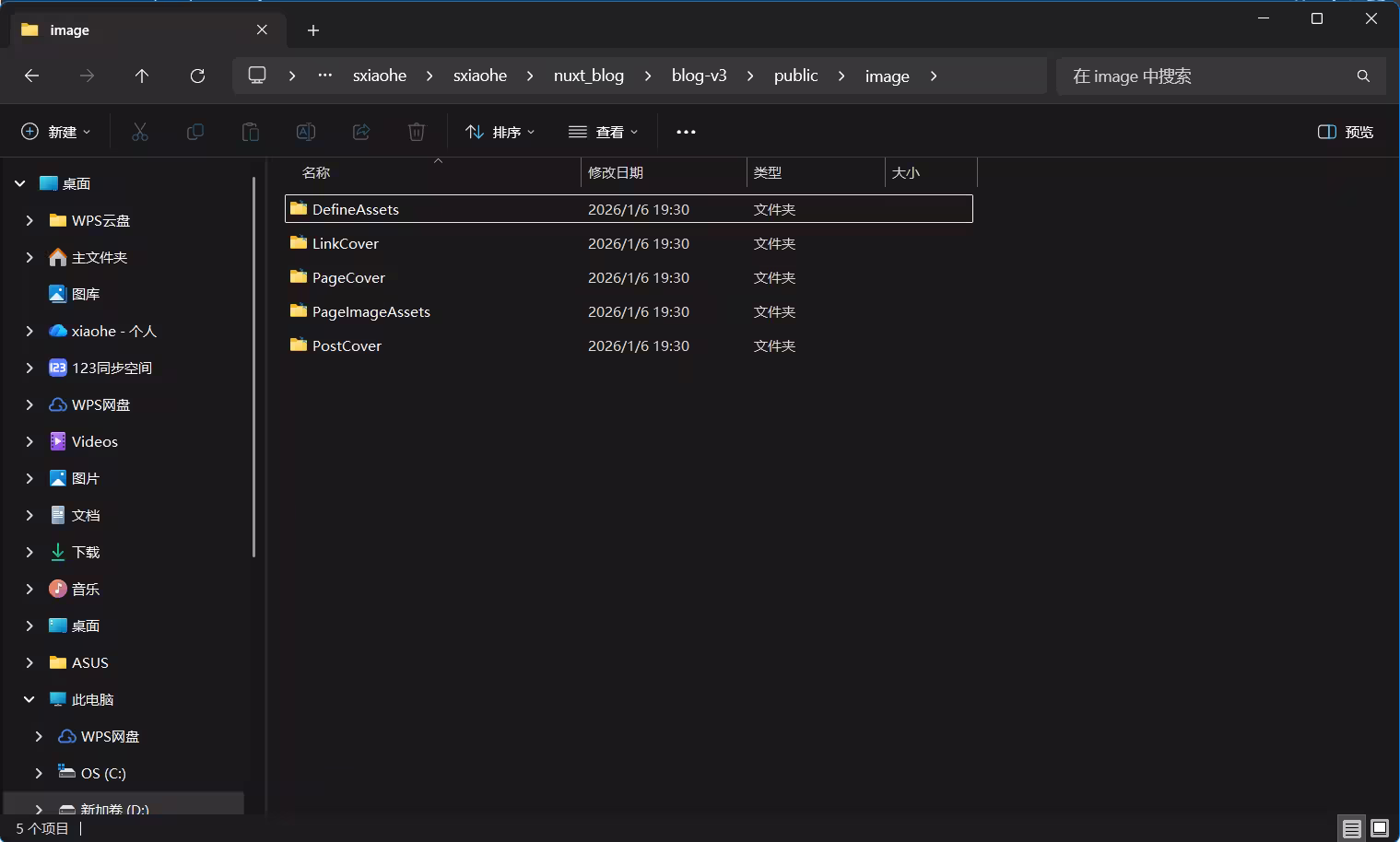
Task: Click the Share icon in toolbar
Action: point(361,132)
